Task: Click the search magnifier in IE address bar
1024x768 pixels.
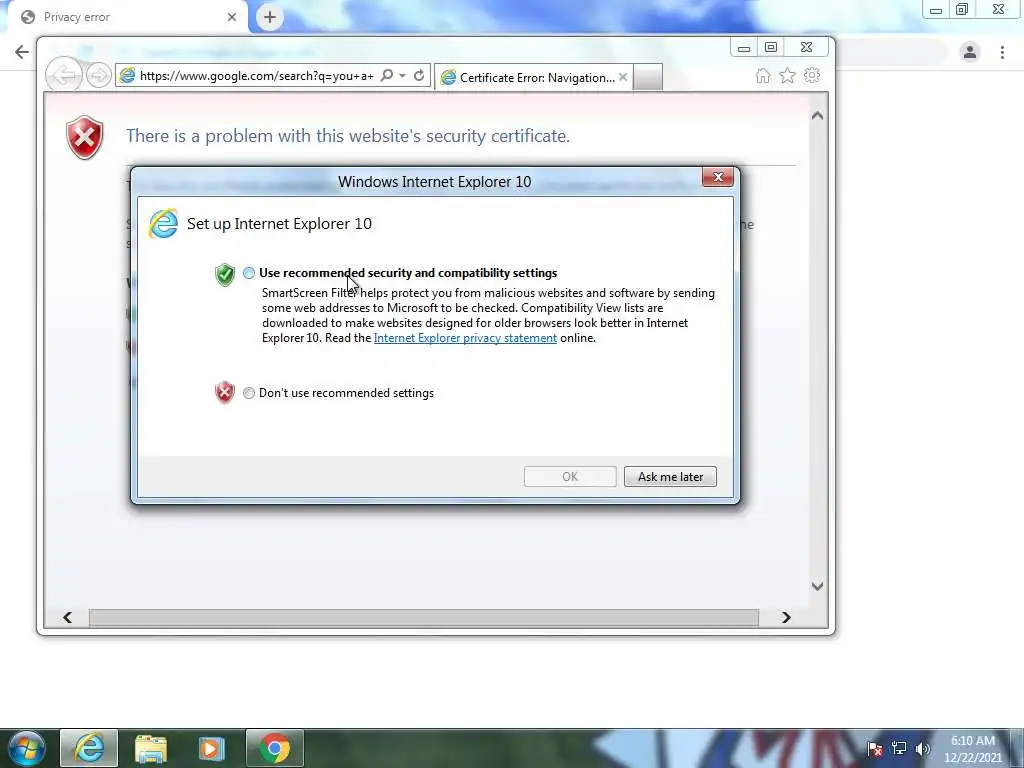Action: click(x=387, y=76)
